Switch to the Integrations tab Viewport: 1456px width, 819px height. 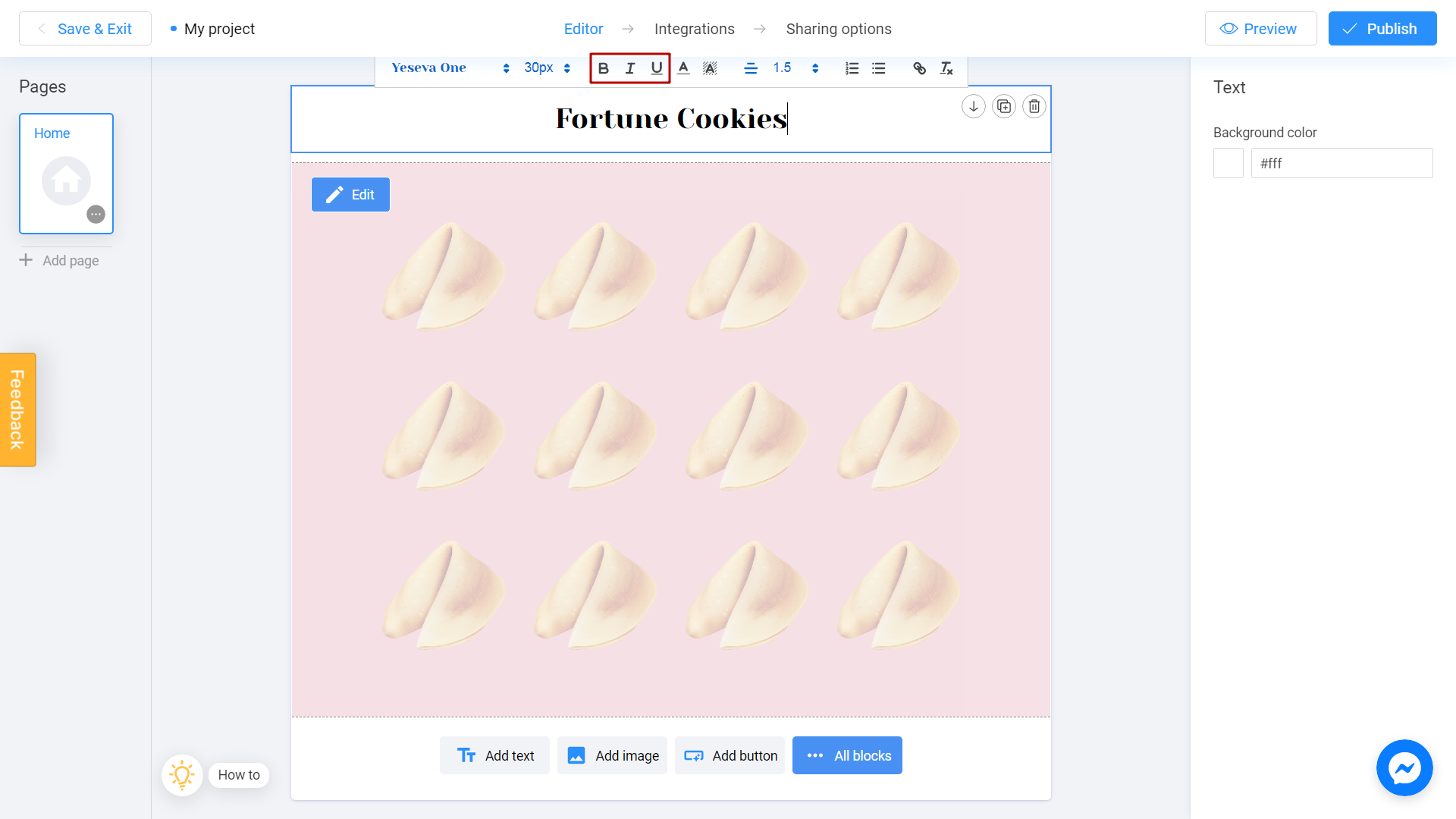tap(693, 29)
